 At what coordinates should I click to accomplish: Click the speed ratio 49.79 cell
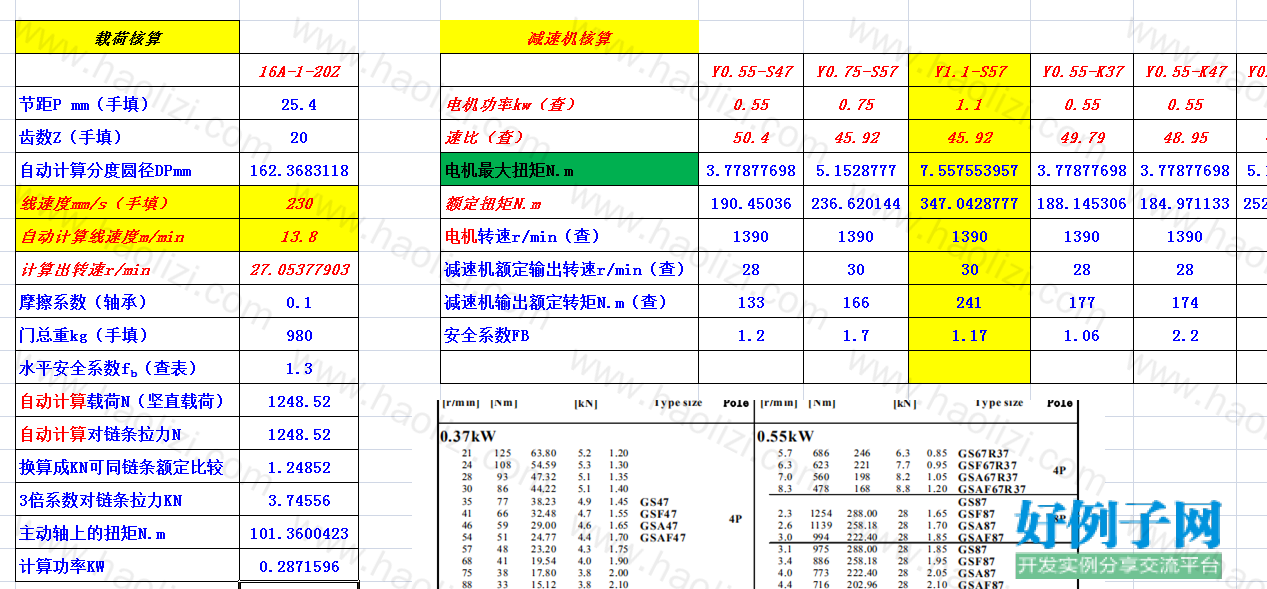coord(1082,137)
